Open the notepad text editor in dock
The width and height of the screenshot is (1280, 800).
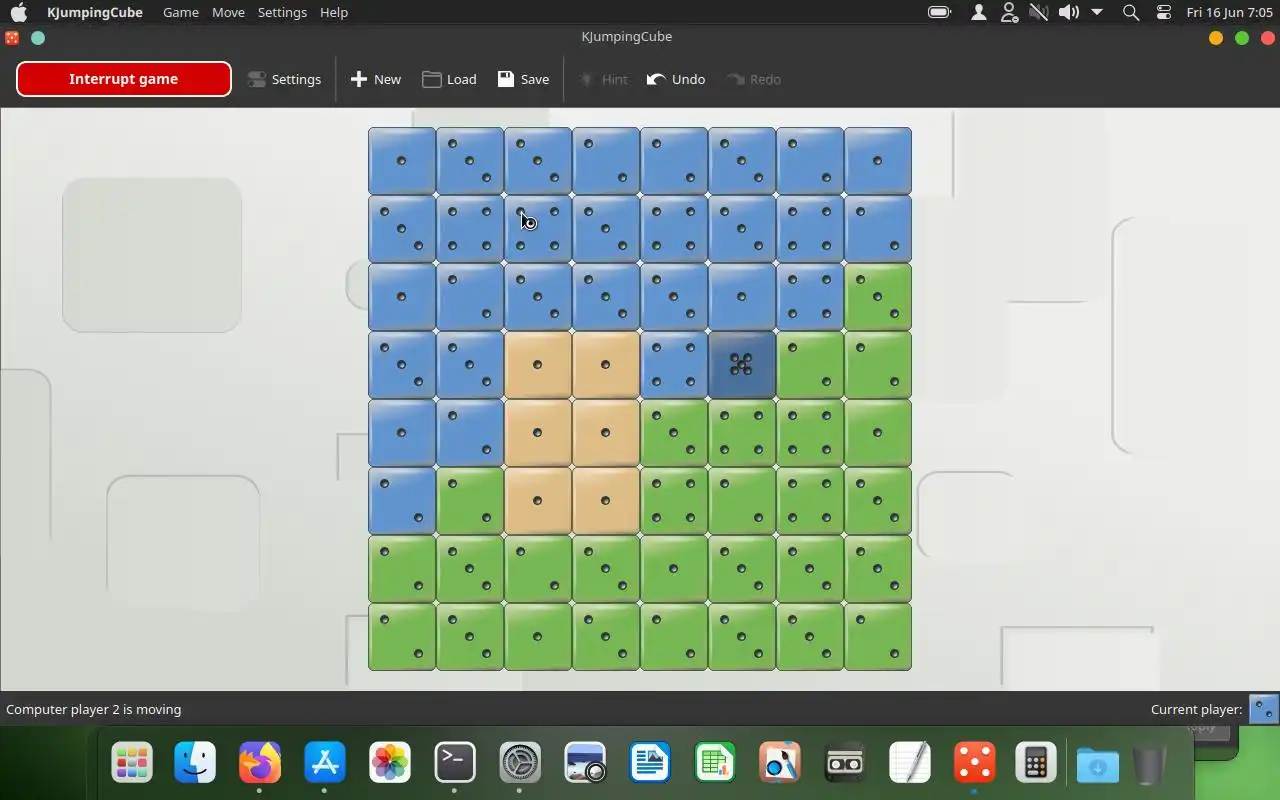coord(910,763)
